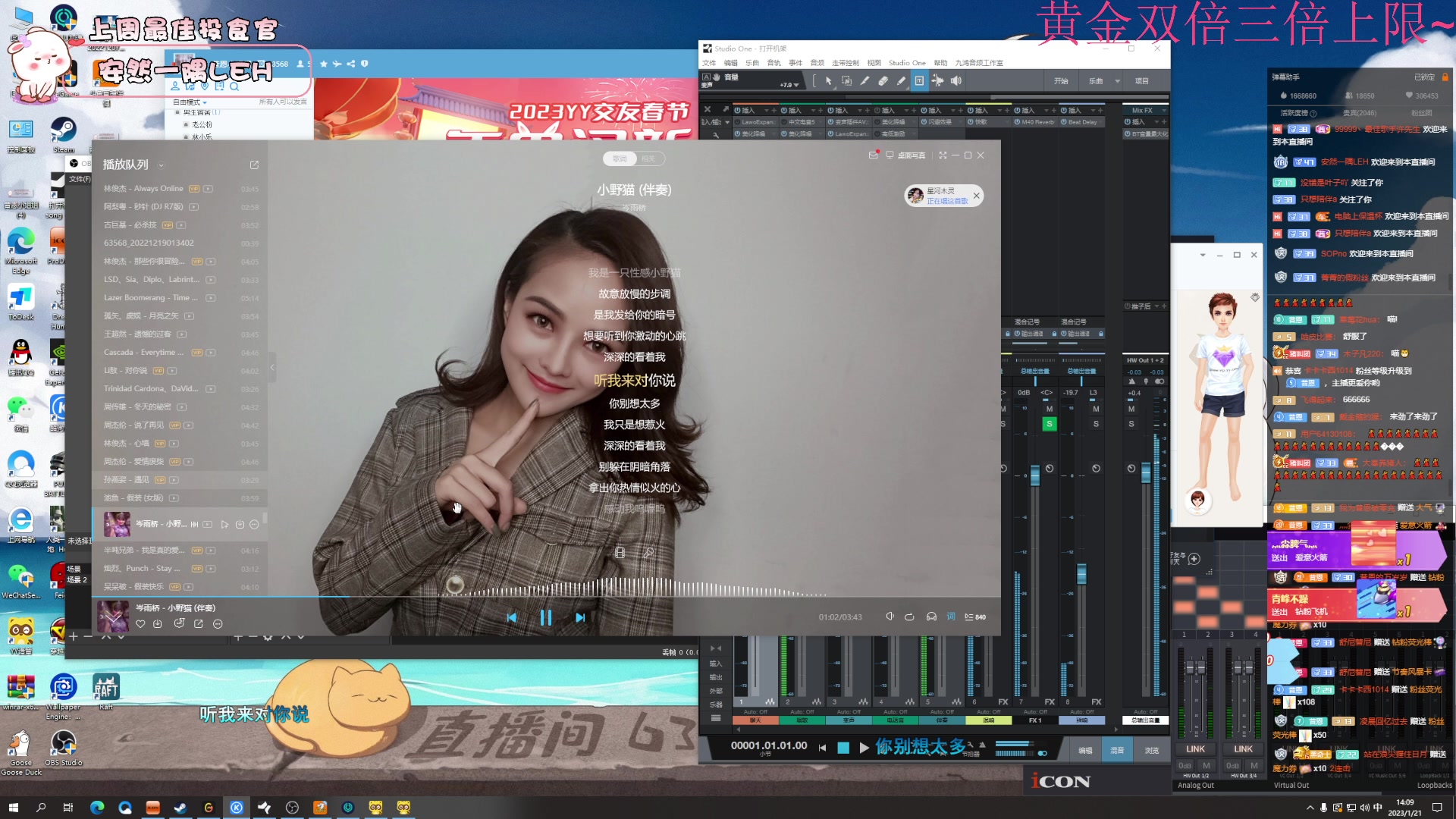
Task: Skip to the next track in the player
Action: [x=580, y=618]
